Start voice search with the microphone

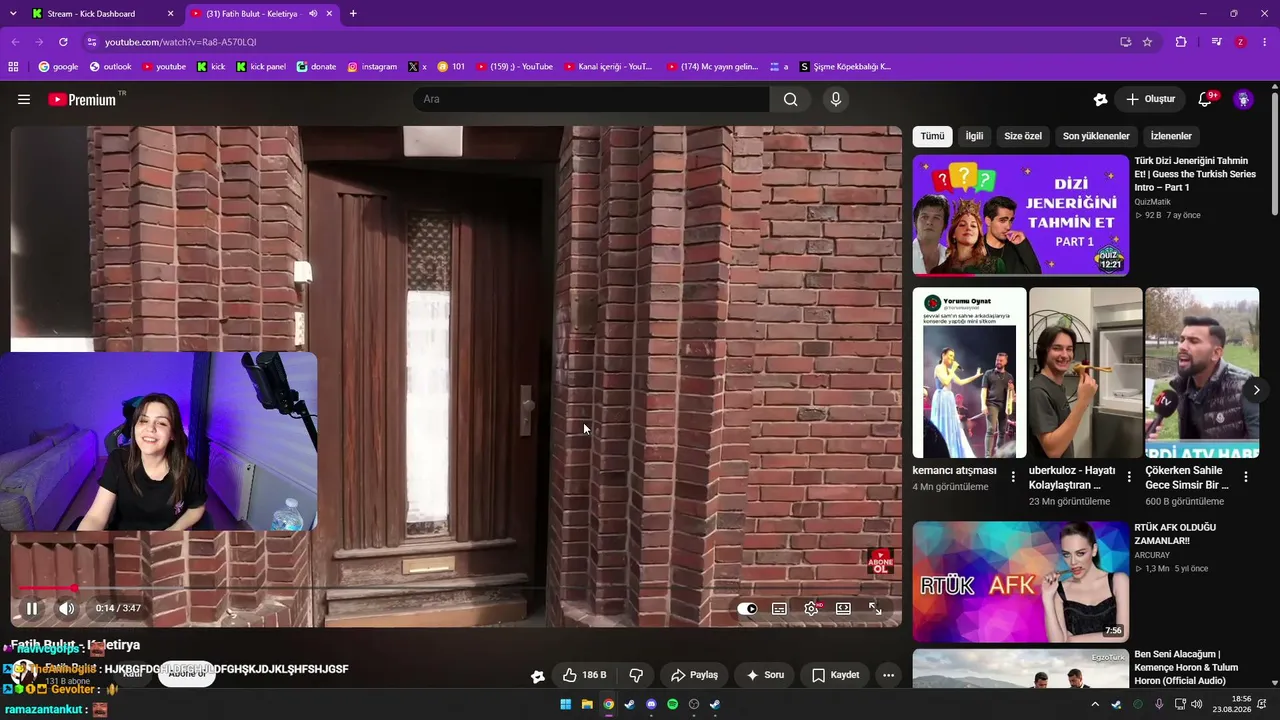coord(836,99)
